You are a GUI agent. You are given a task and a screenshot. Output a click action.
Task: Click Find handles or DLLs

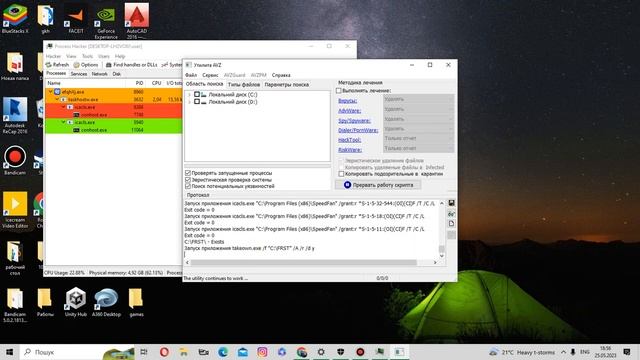131,65
